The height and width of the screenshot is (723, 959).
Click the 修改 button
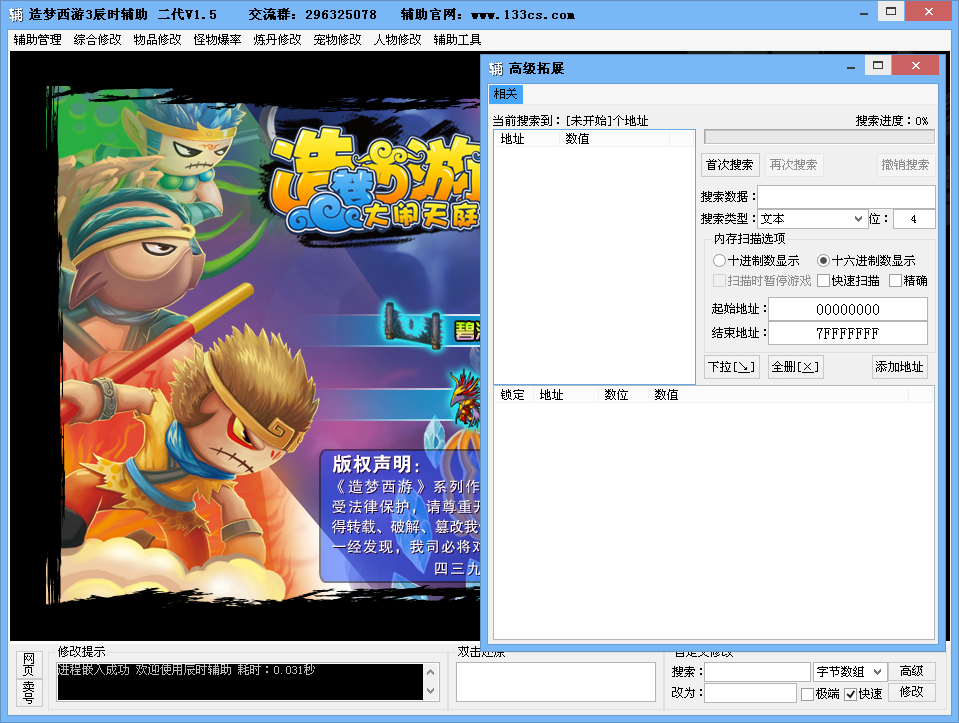(x=912, y=692)
